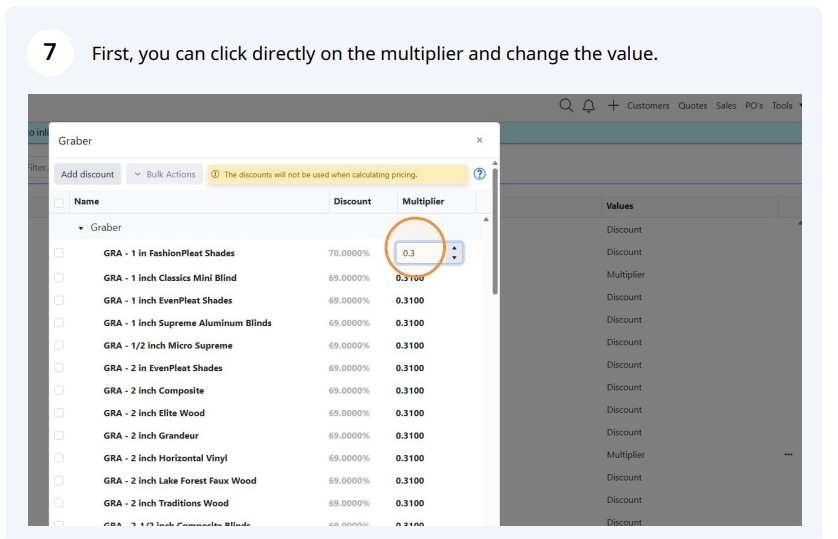
Task: Click the Add discount button
Action: point(87,174)
